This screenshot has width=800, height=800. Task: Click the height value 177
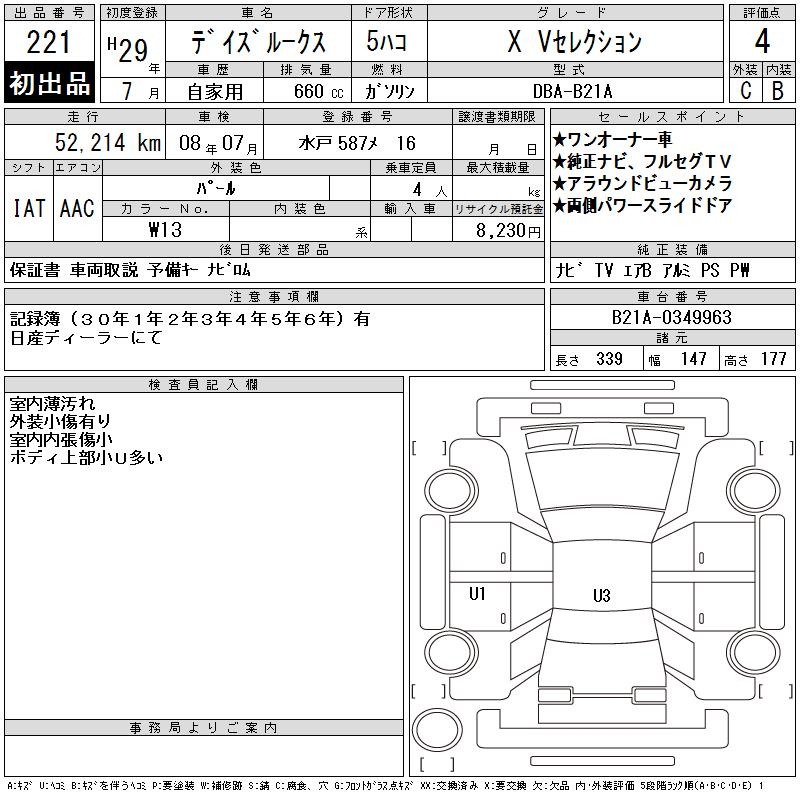(x=773, y=359)
